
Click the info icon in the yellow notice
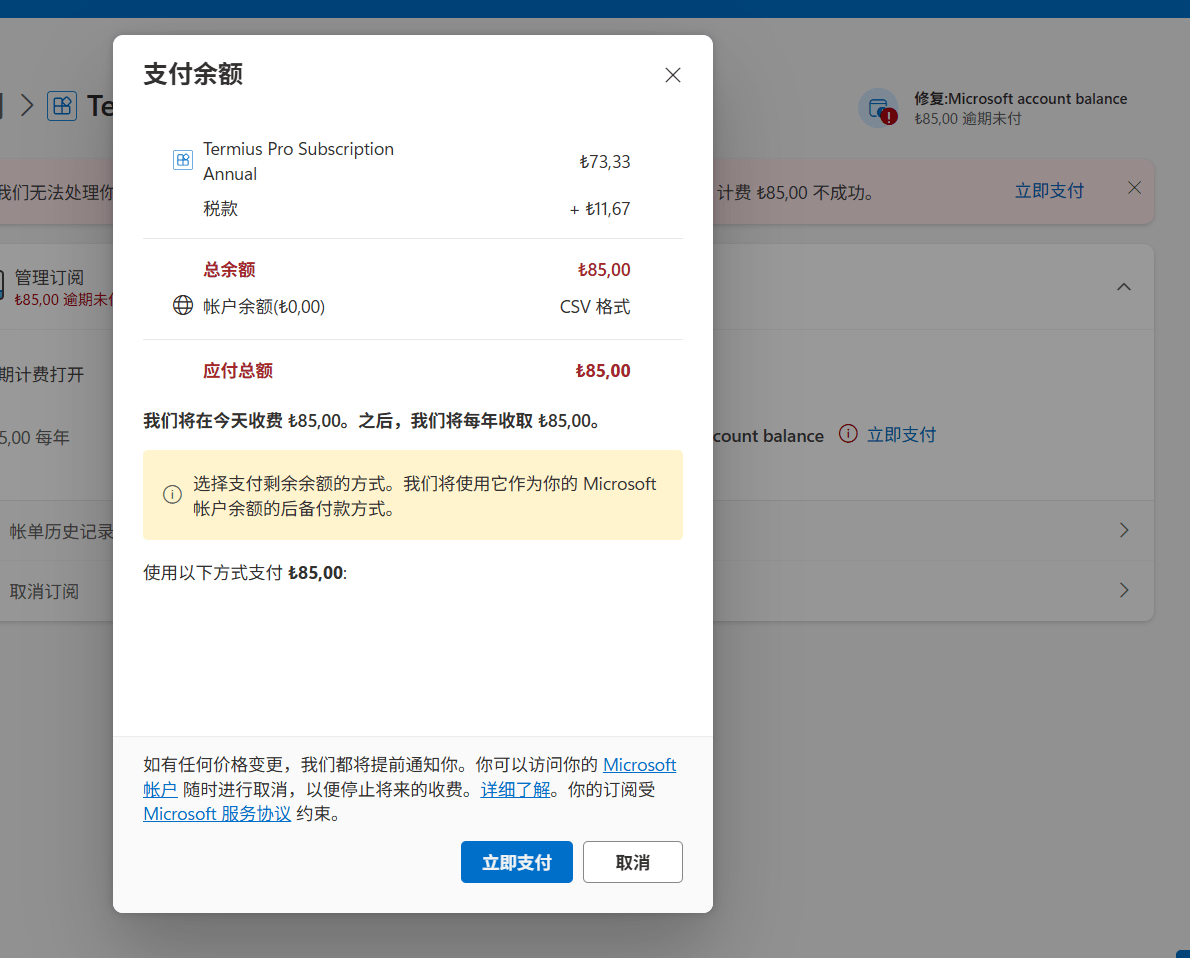(x=172, y=495)
